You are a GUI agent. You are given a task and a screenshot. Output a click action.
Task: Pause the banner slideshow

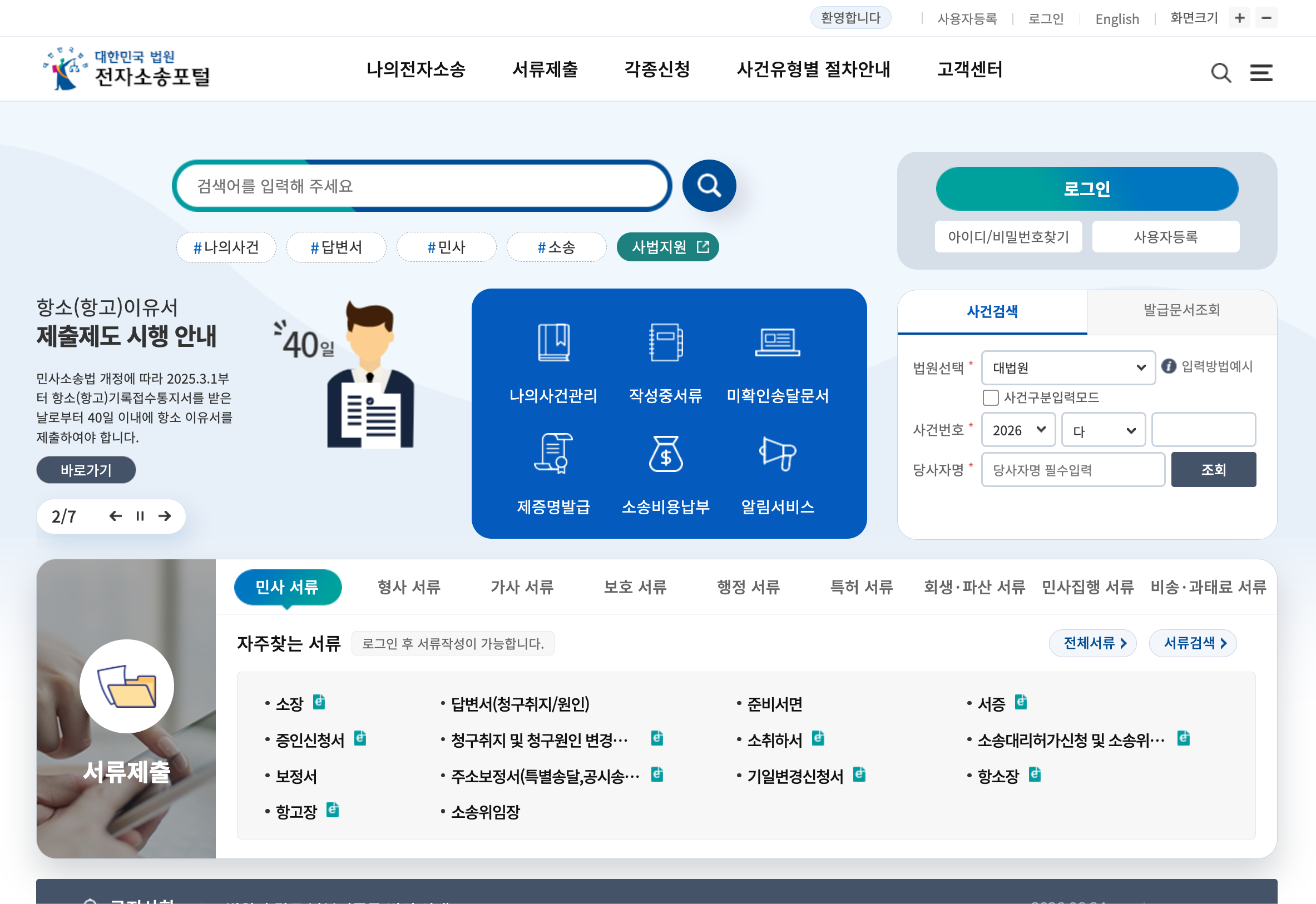pos(140,515)
